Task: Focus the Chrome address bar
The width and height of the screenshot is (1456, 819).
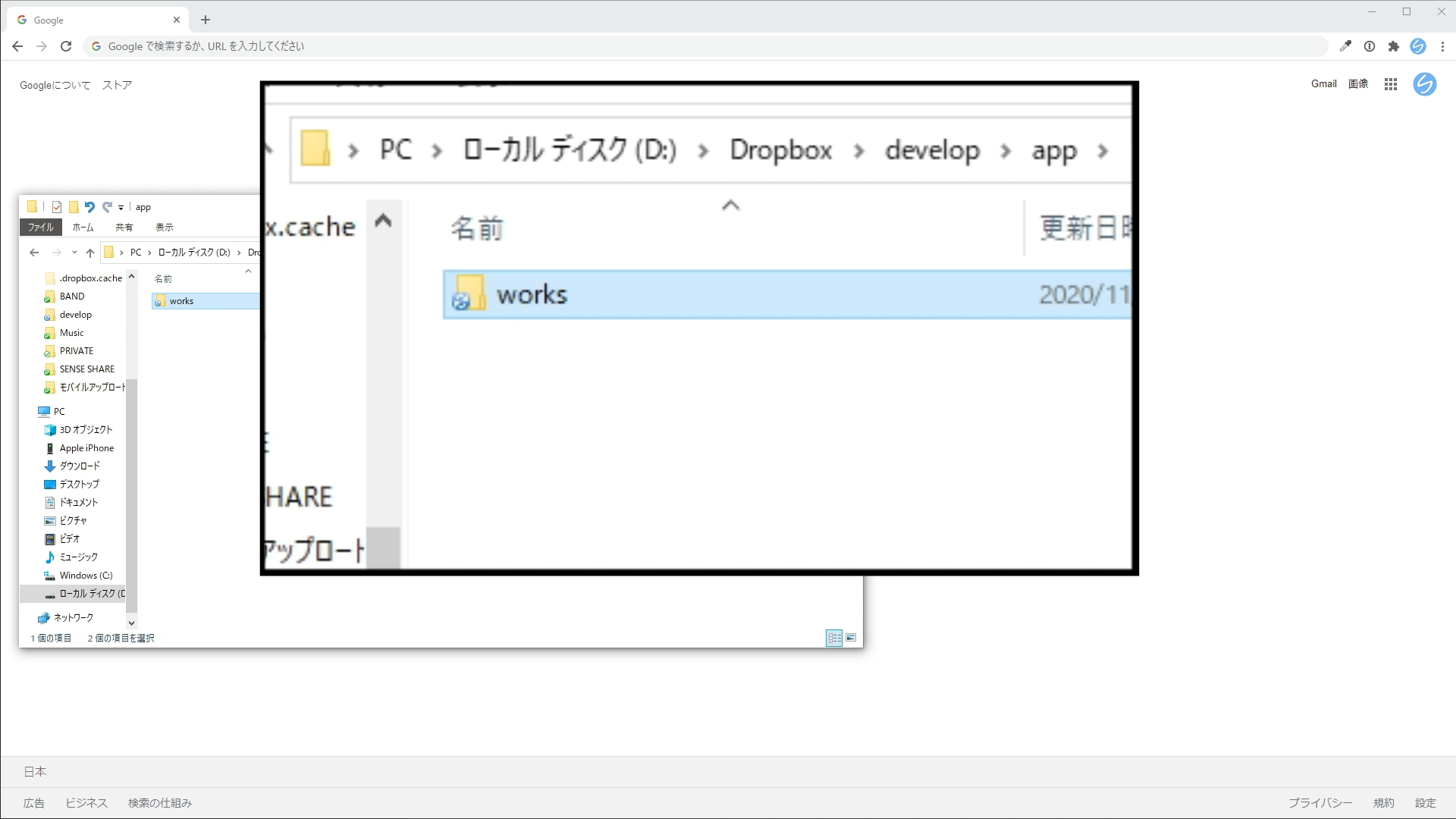Action: (x=705, y=46)
